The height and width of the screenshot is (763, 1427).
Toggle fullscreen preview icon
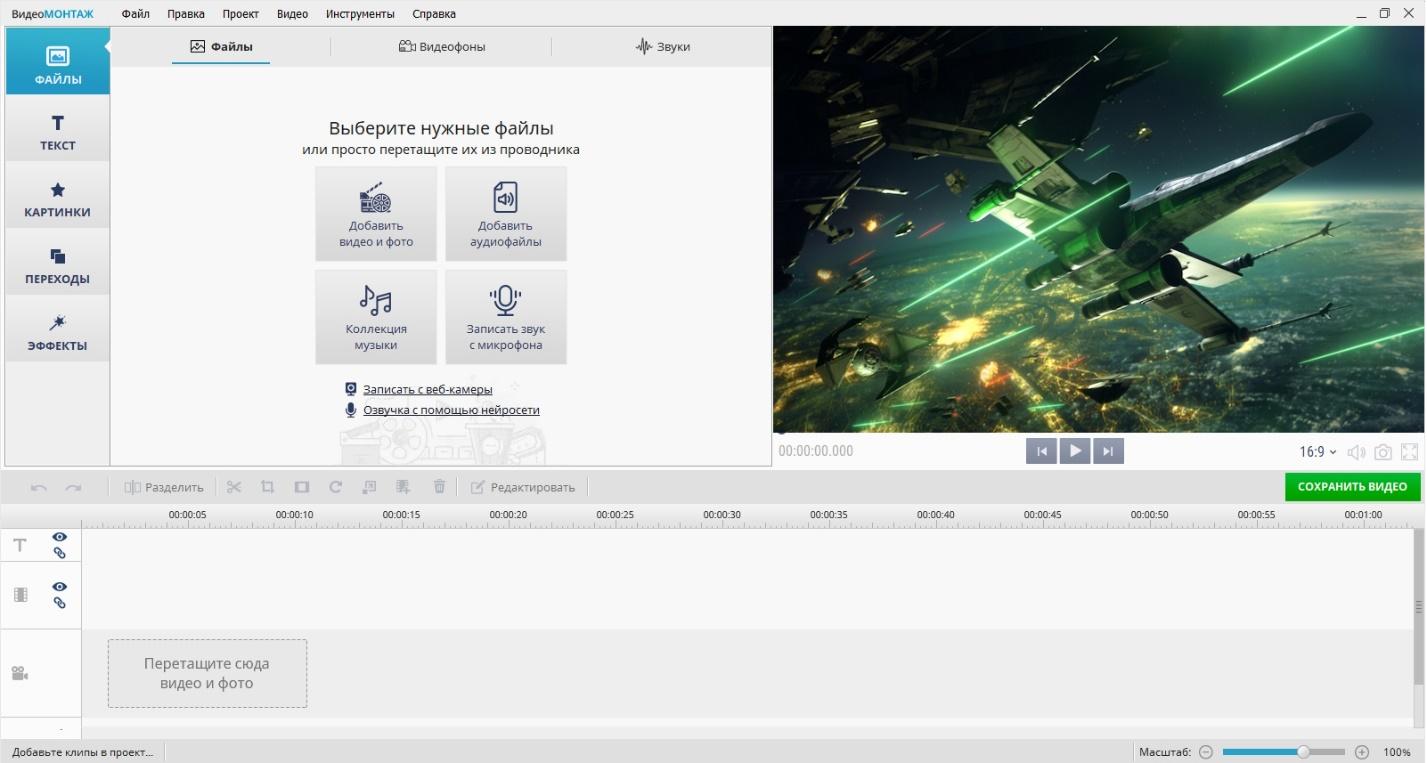(x=1409, y=452)
